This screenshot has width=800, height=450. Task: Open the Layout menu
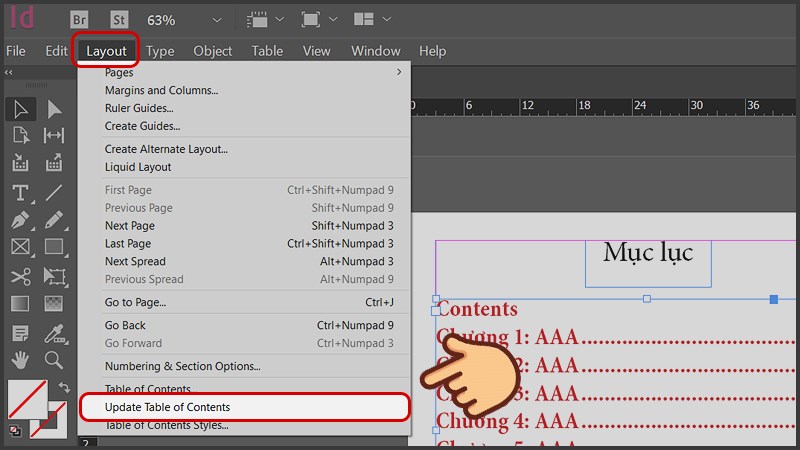(106, 51)
